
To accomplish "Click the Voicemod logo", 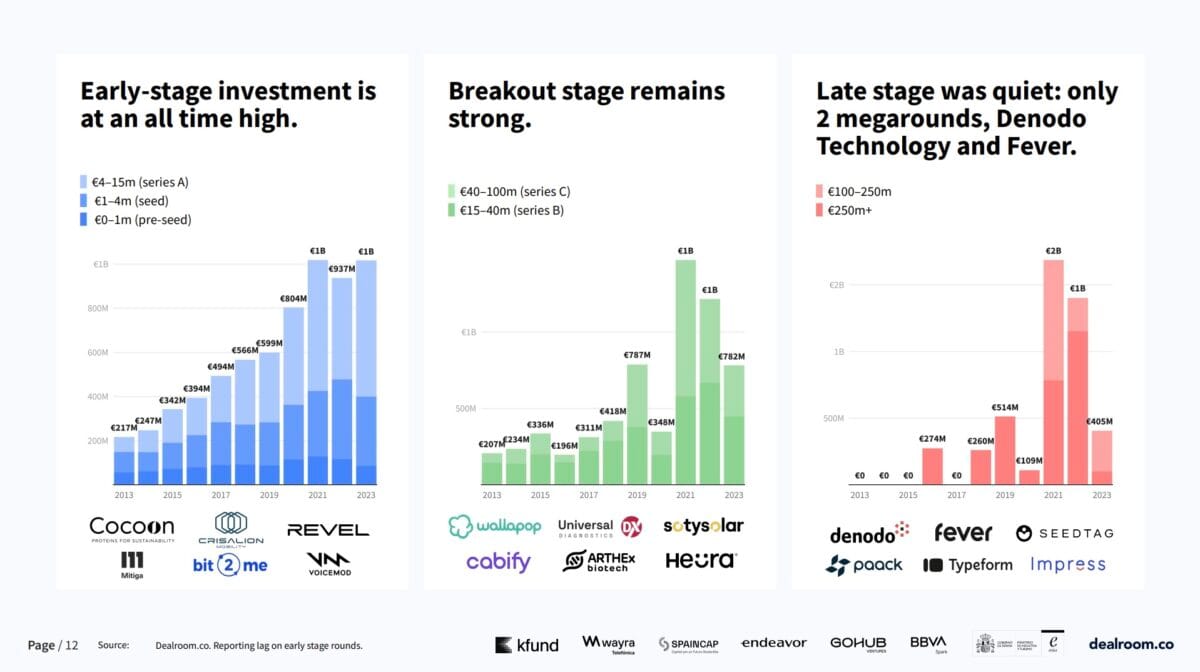I will pos(330,565).
